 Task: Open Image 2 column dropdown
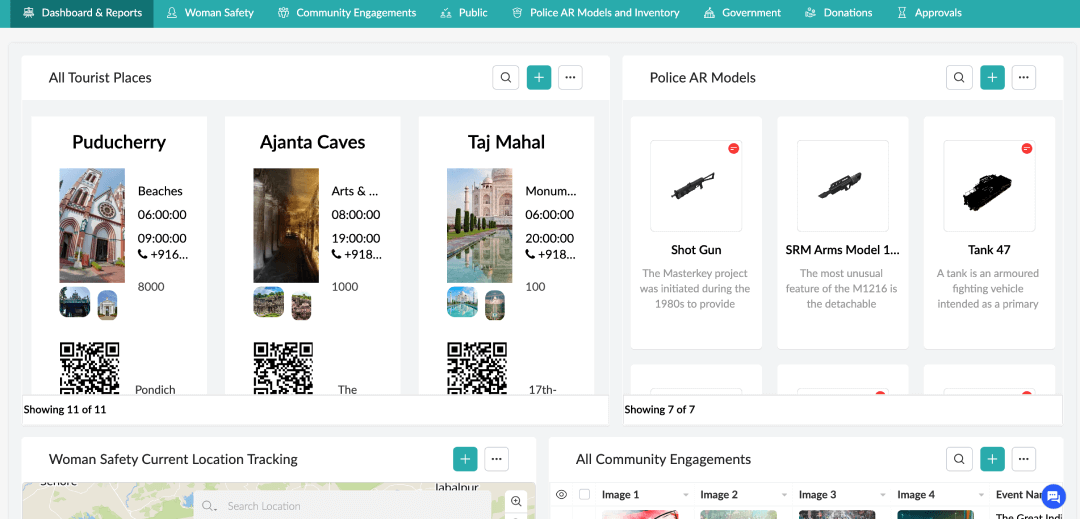coord(784,495)
